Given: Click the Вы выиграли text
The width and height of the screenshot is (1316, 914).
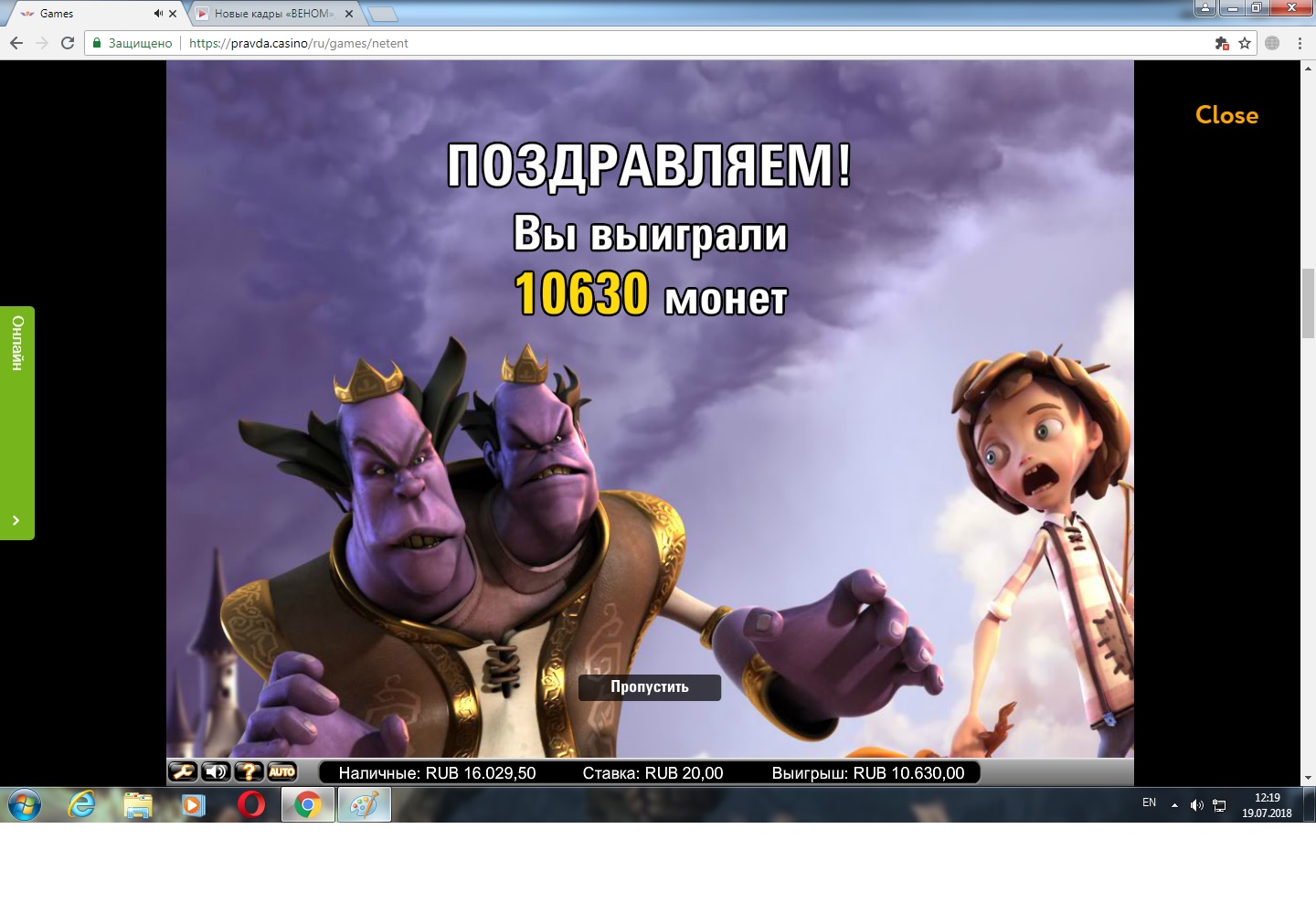Looking at the screenshot, I should coord(650,233).
